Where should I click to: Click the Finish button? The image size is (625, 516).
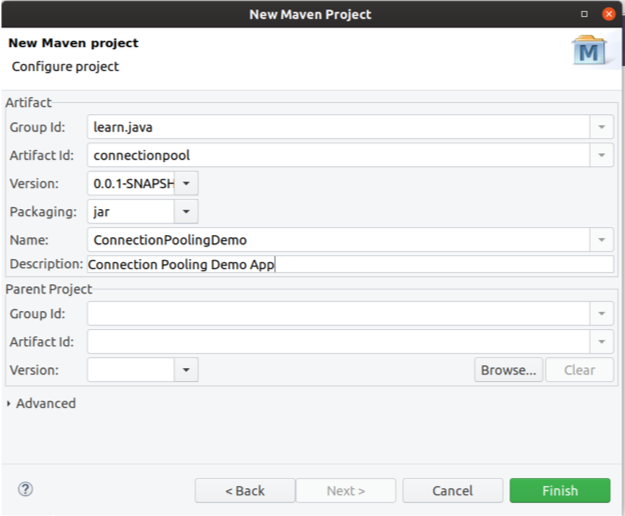(x=560, y=490)
